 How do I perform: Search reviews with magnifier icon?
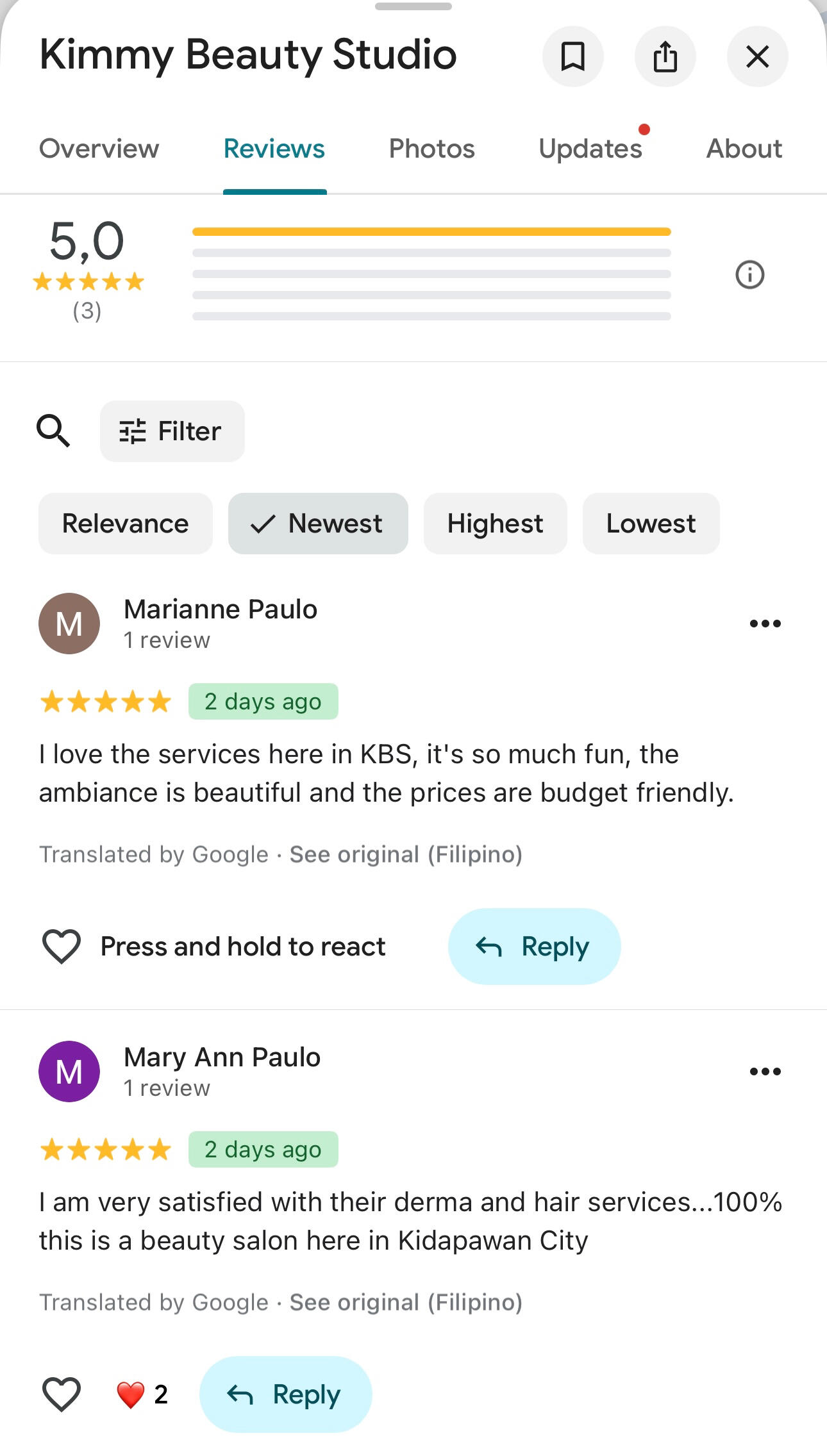point(53,431)
